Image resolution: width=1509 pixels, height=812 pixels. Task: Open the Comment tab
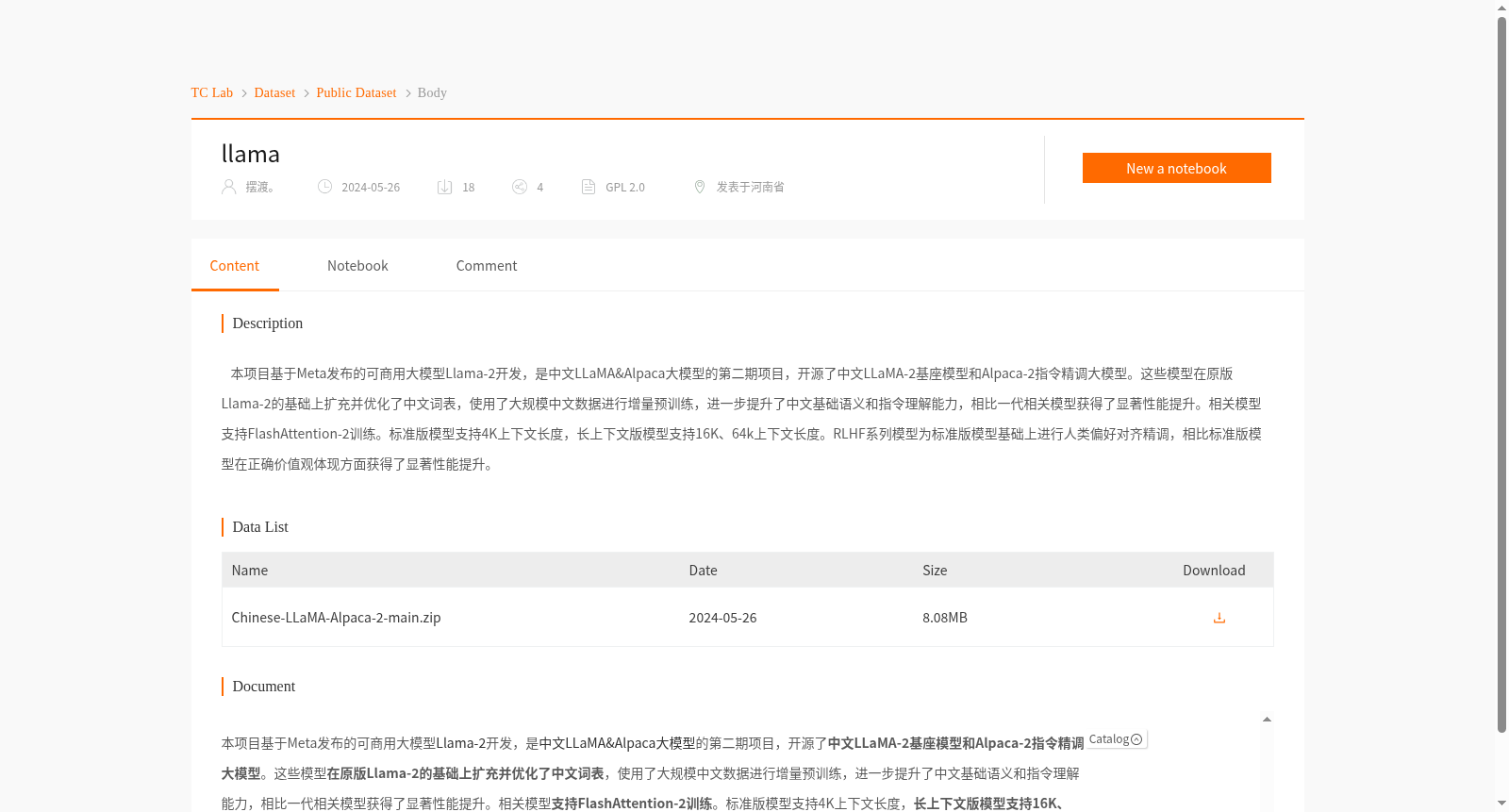tap(487, 266)
